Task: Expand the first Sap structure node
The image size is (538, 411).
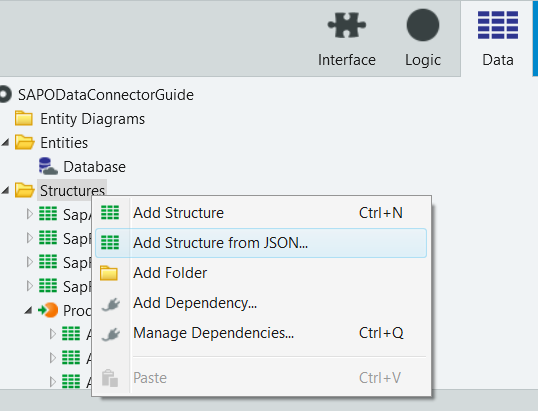Action: click(30, 214)
